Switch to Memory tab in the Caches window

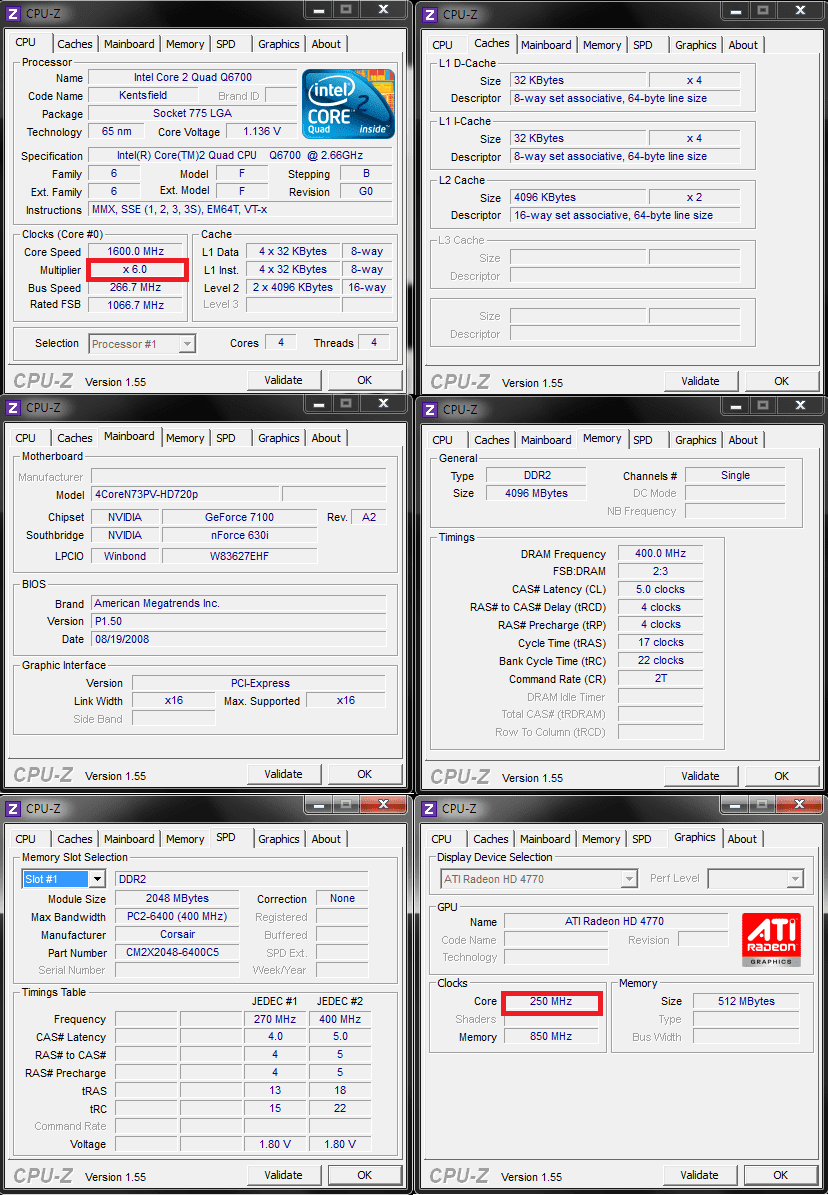[602, 45]
